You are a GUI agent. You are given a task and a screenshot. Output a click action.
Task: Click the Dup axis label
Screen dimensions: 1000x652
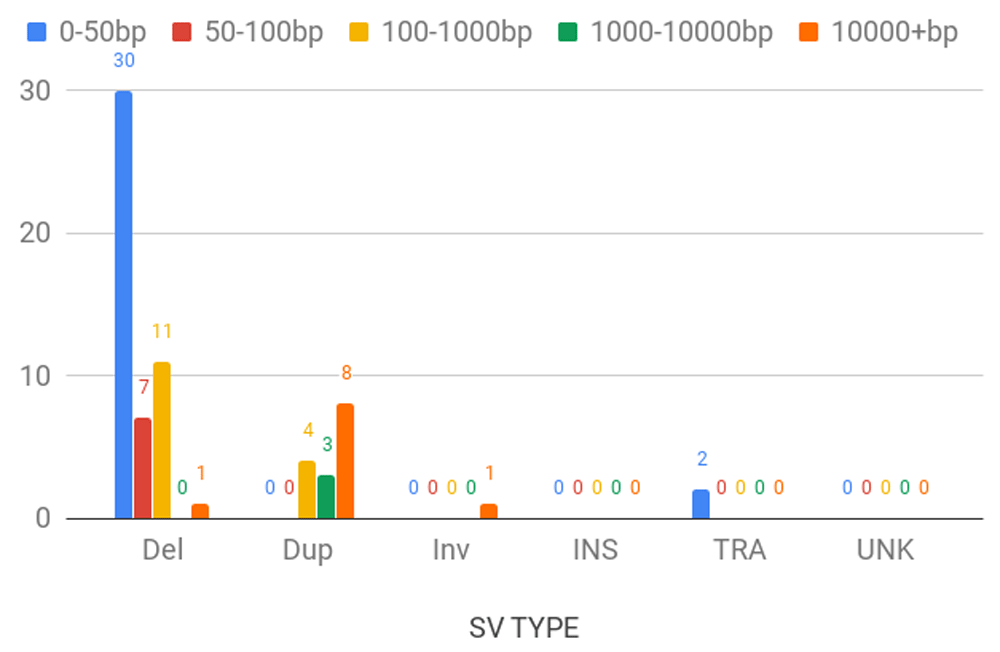point(307,551)
